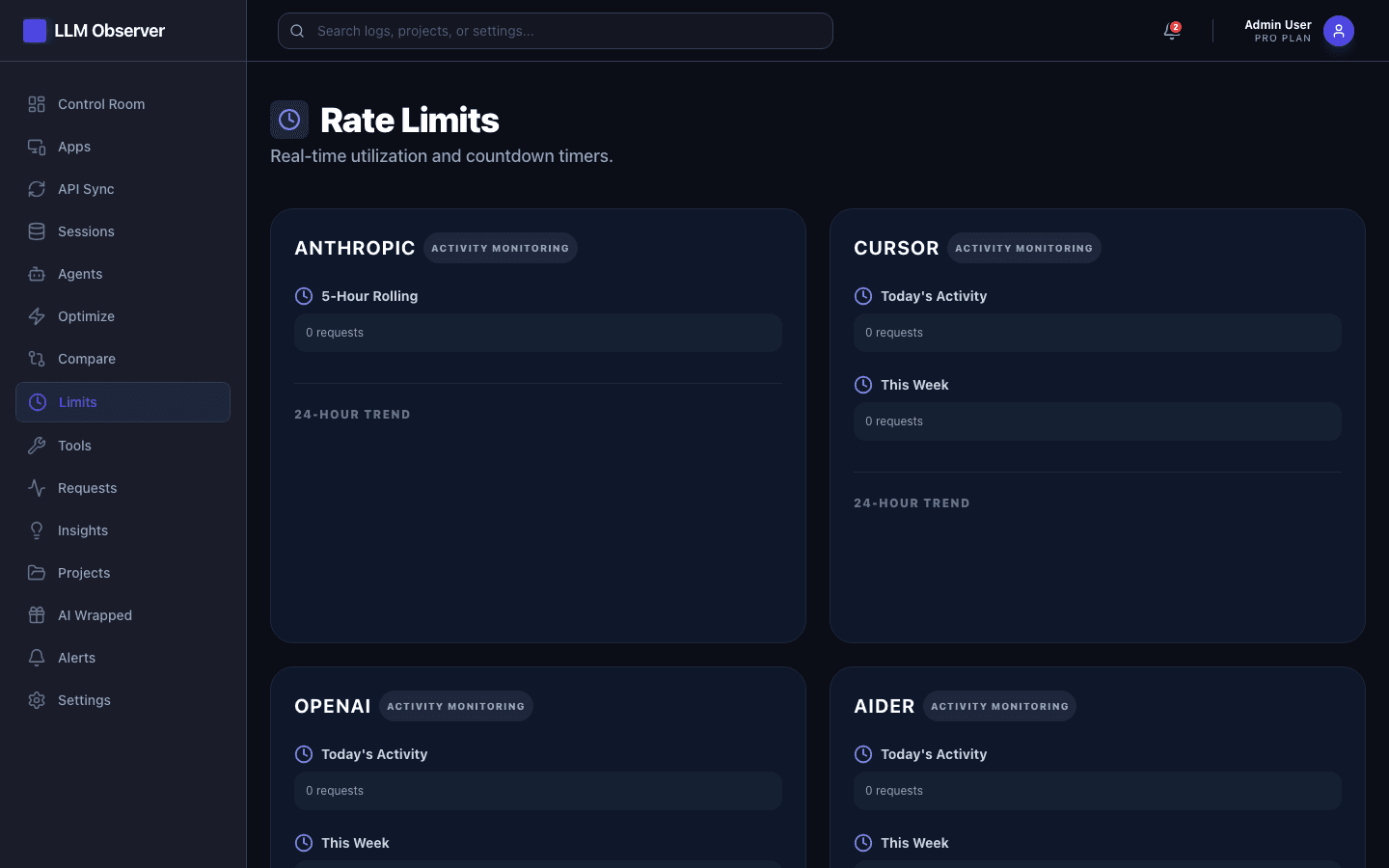This screenshot has width=1389, height=868.
Task: Click the Agents robot icon
Action: tap(37, 274)
